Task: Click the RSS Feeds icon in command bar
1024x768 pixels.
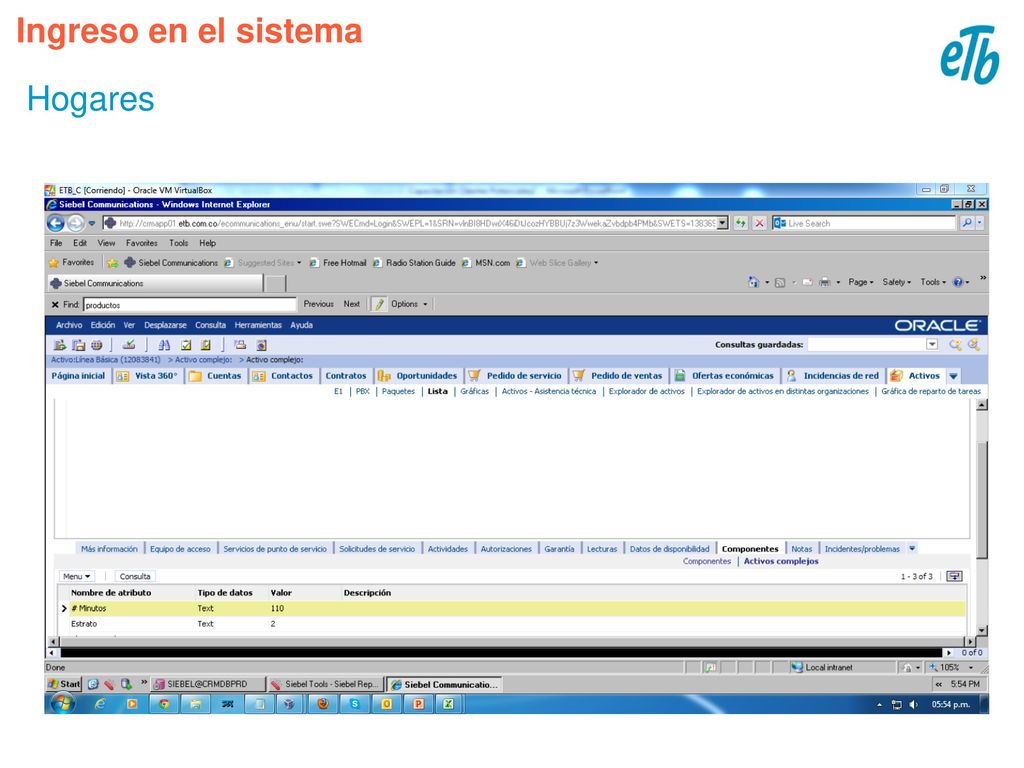Action: pos(780,283)
